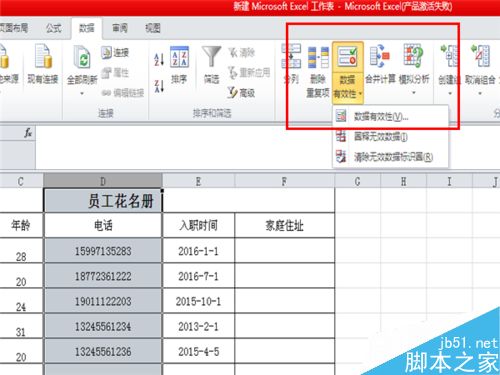The width and height of the screenshot is (500, 375).
Task: Expand the 创建组 dropdown arrow
Action: pos(450,93)
